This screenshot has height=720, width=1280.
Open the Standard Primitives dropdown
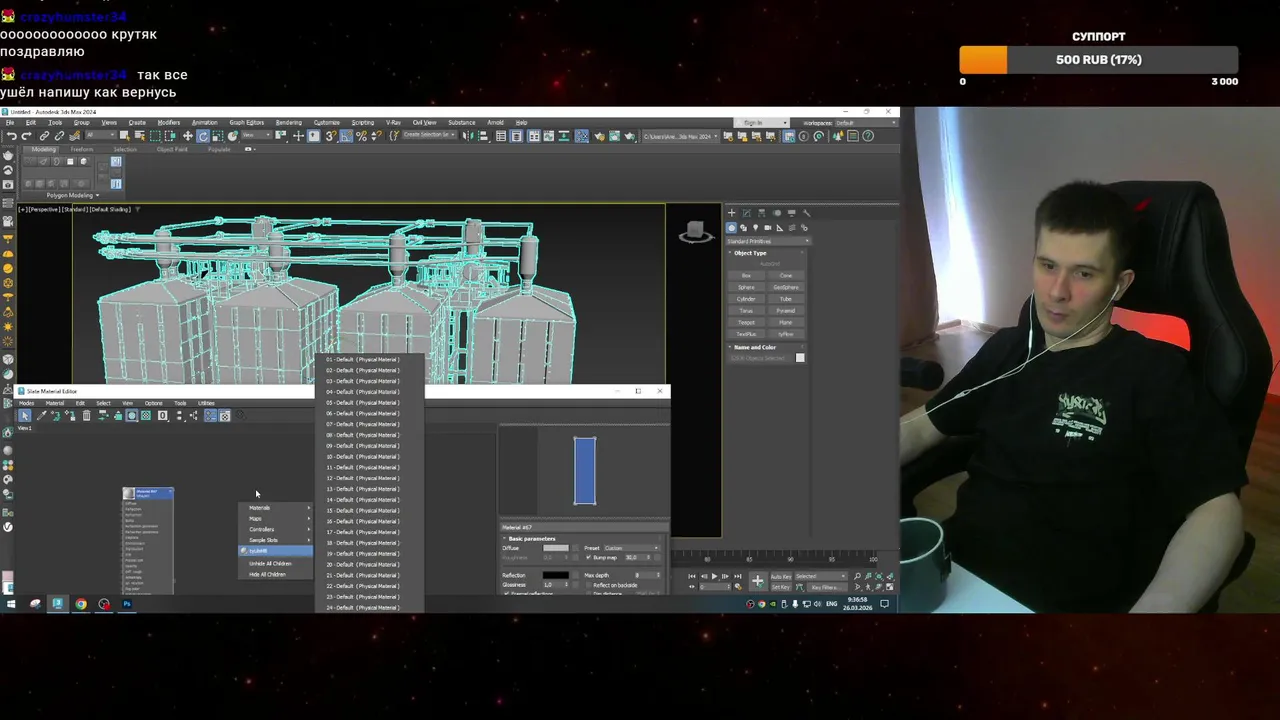click(768, 241)
